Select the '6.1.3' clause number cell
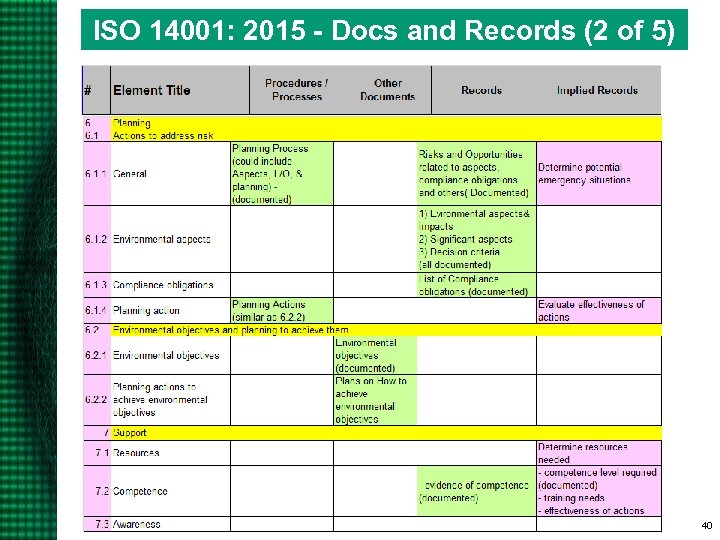 (x=96, y=285)
